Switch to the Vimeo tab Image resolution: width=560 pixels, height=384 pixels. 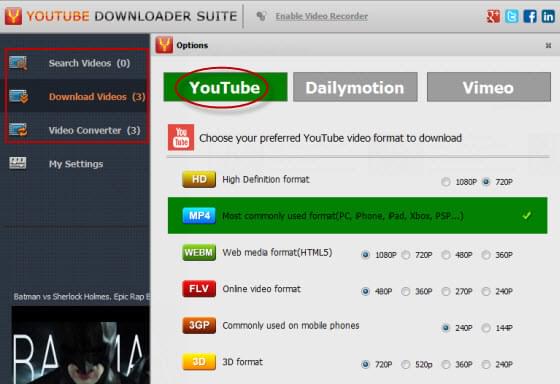(x=489, y=87)
